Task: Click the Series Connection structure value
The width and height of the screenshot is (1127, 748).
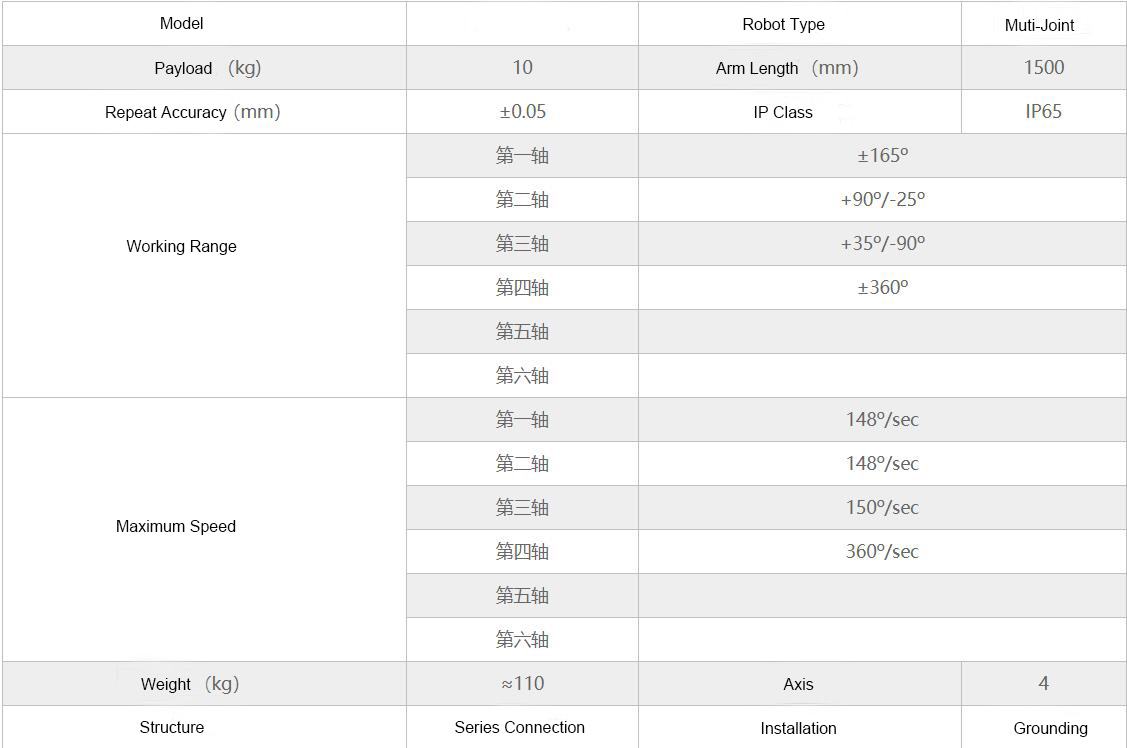Action: point(519,727)
